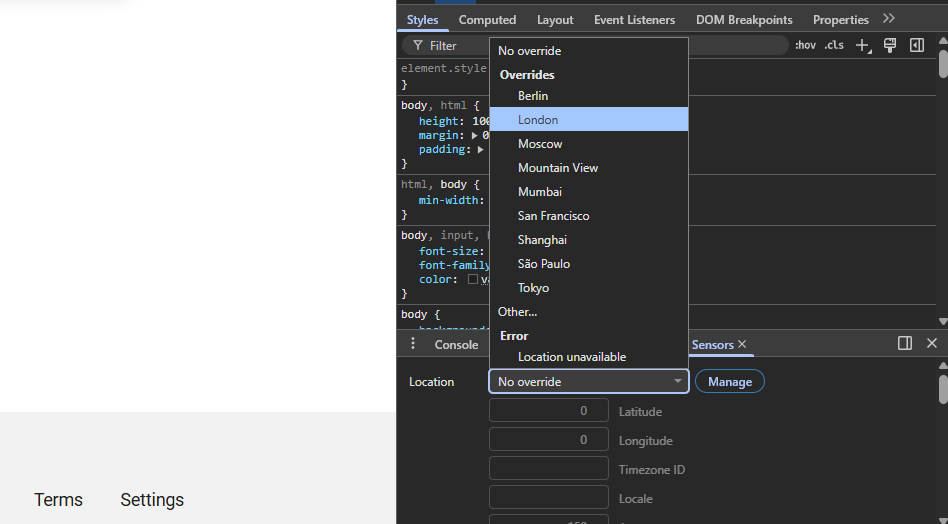Pick No override at top of list
Screen dimensions: 948x524
click(x=588, y=51)
